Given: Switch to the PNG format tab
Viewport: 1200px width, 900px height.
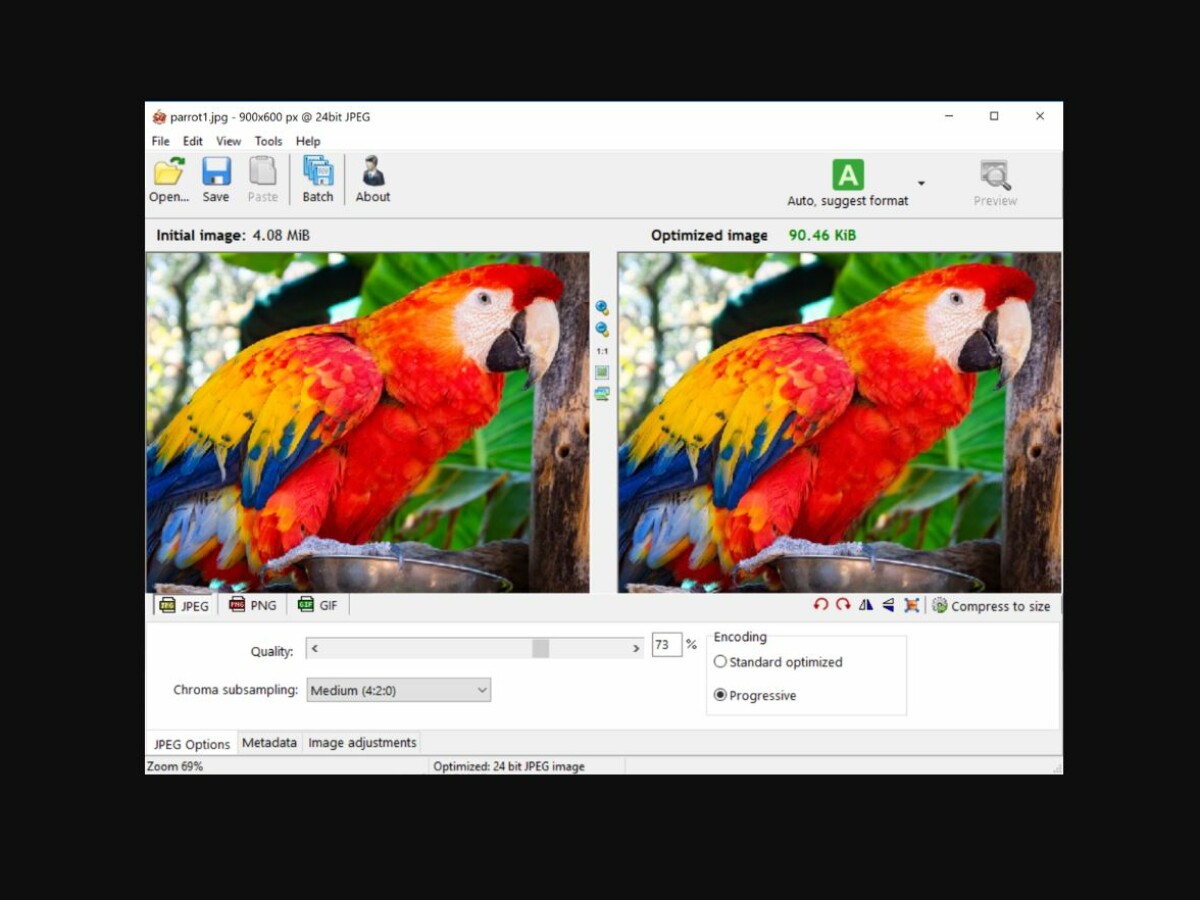Looking at the screenshot, I should point(253,605).
